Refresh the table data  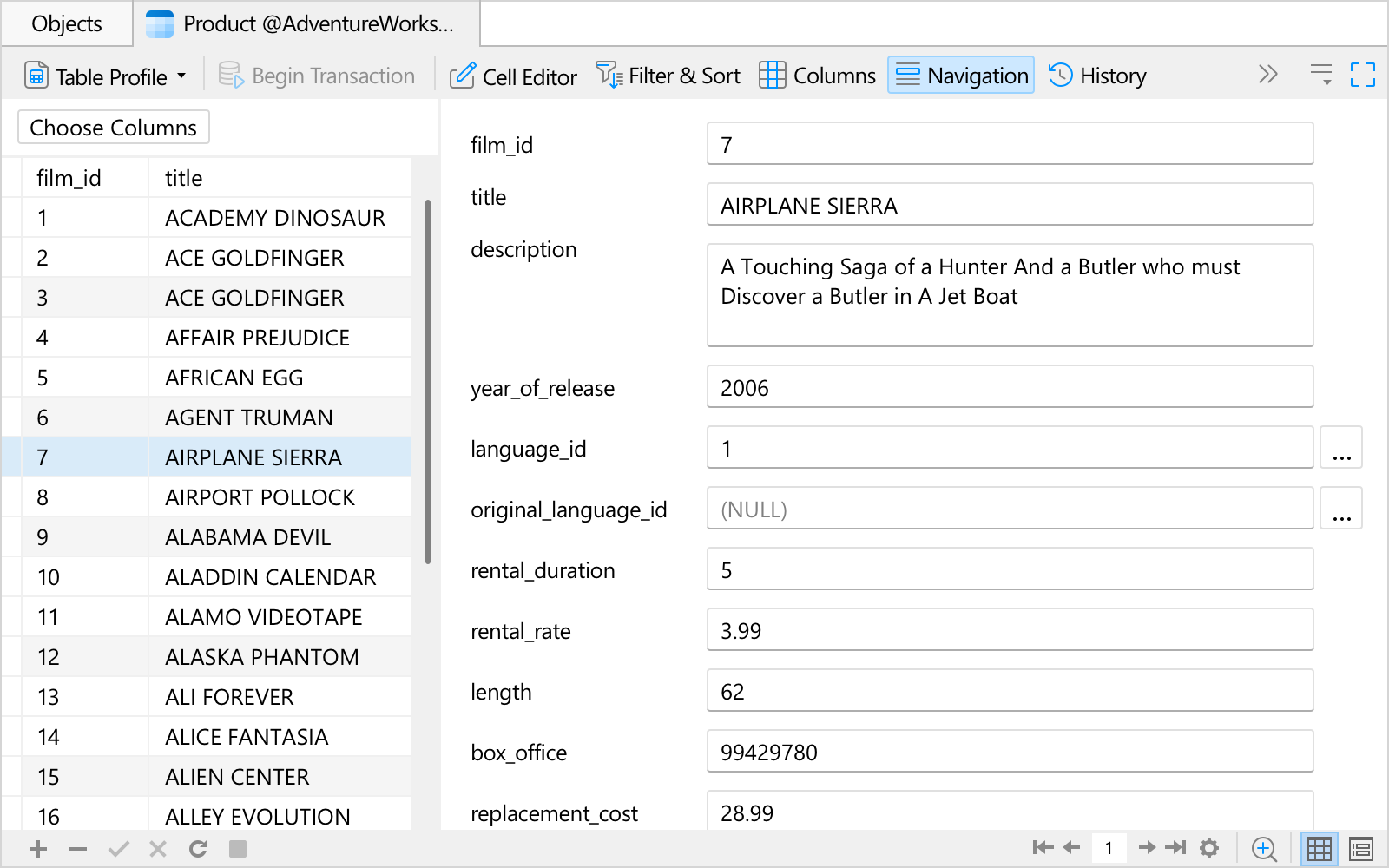tap(198, 849)
